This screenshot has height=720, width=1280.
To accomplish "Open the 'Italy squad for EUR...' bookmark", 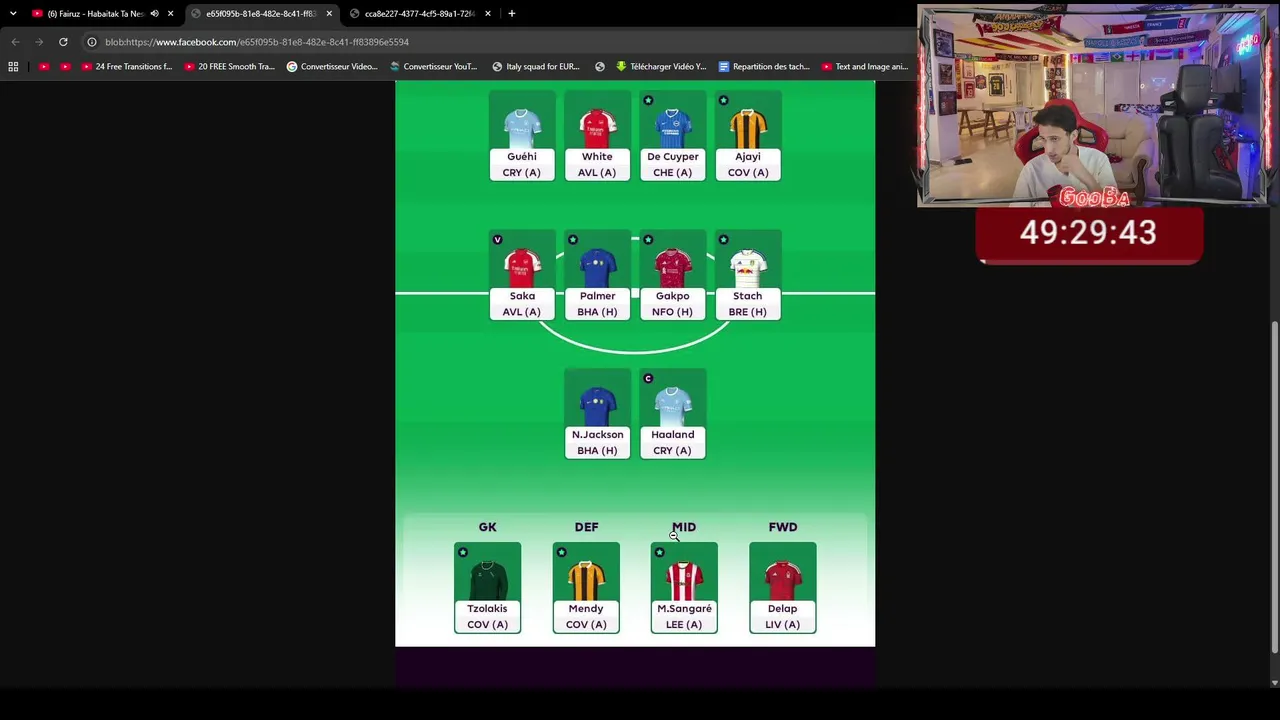I will (x=536, y=67).
